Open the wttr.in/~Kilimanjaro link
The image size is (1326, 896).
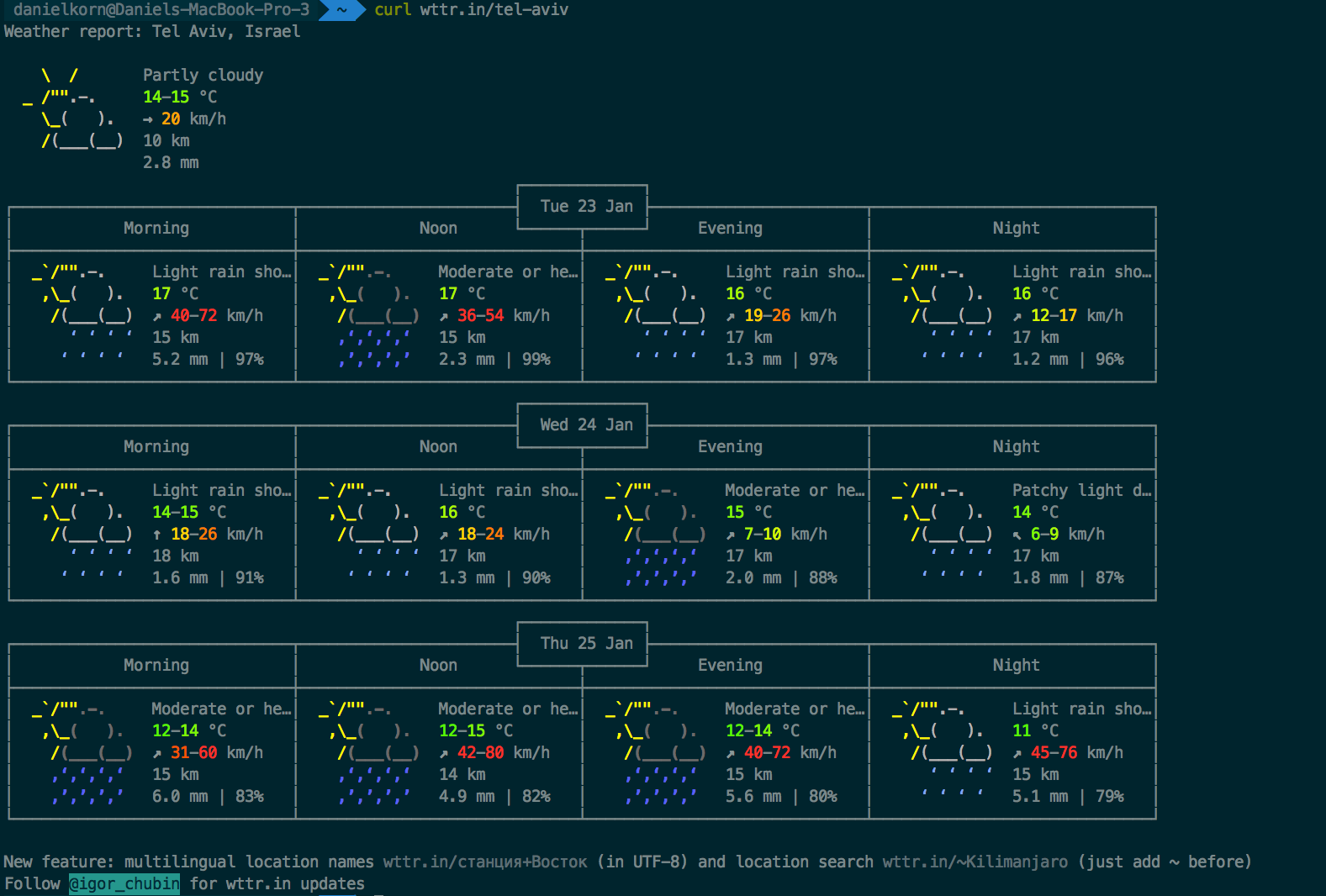[x=975, y=862]
